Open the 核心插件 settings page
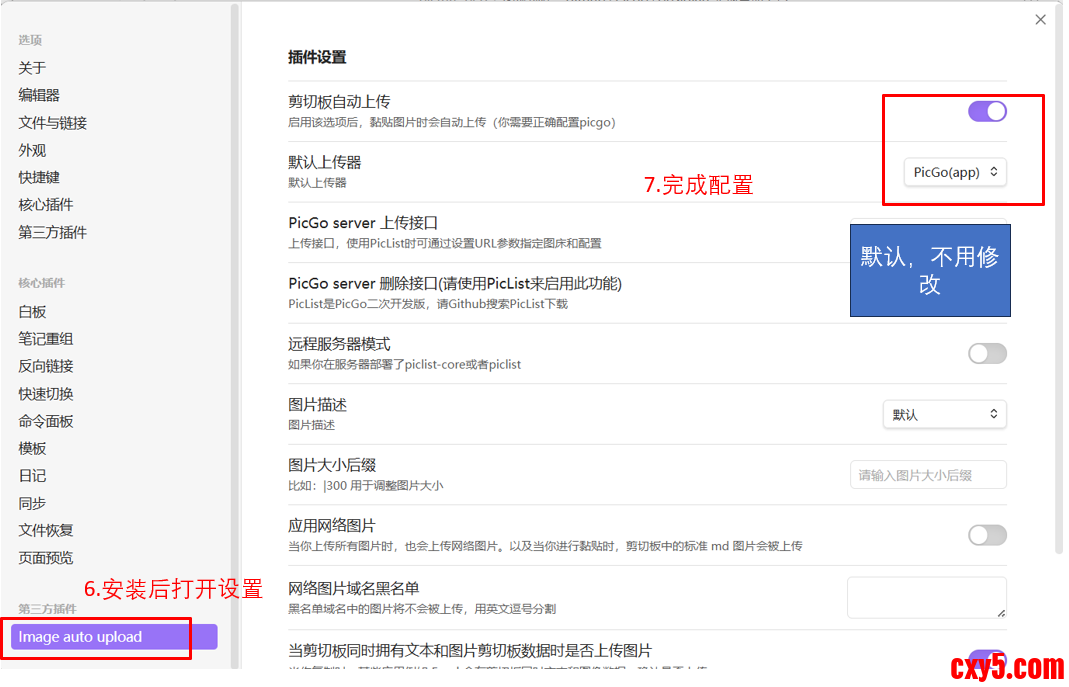1069x687 pixels. point(46,205)
